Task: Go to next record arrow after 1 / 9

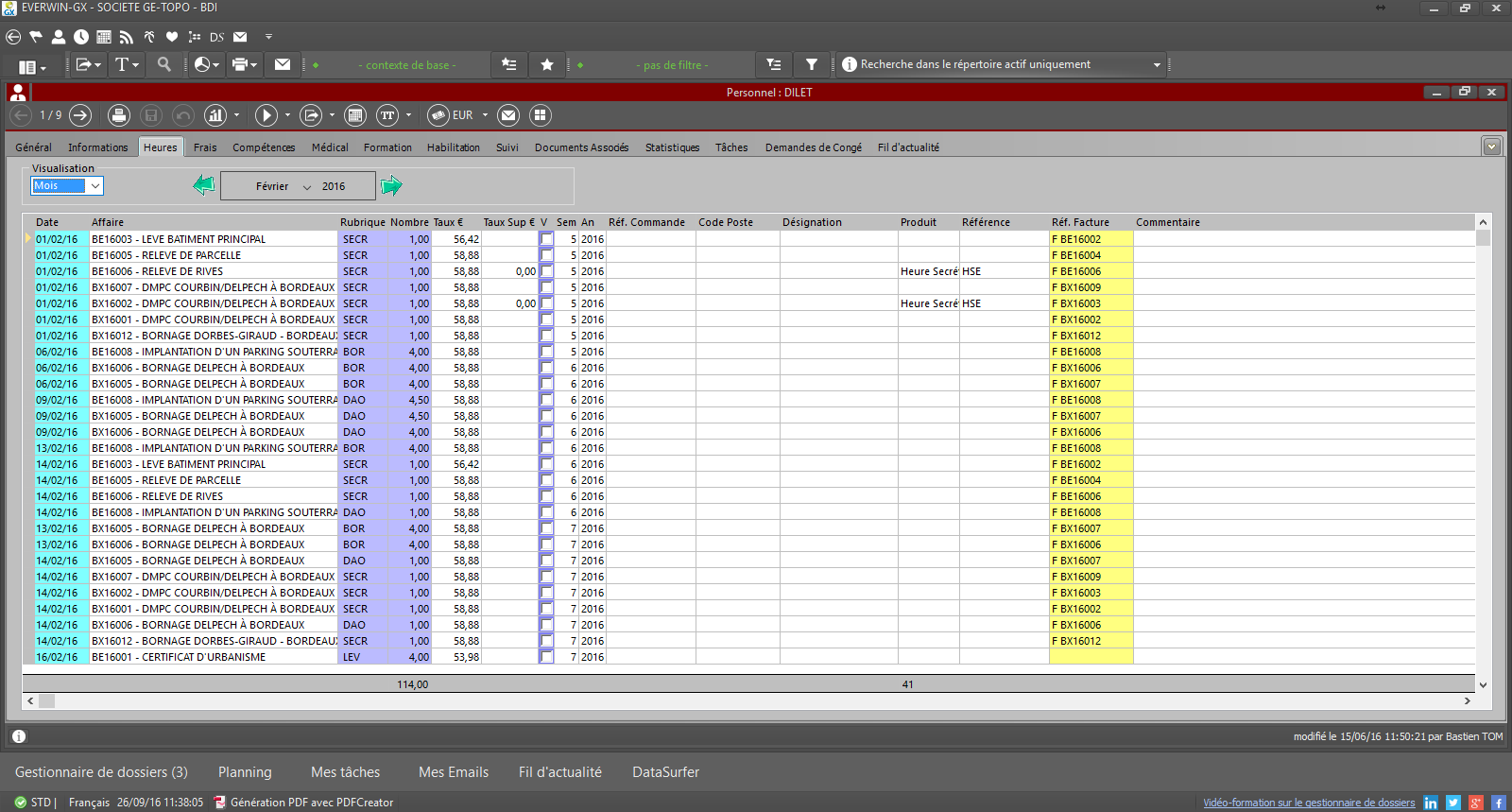Action: tap(80, 115)
